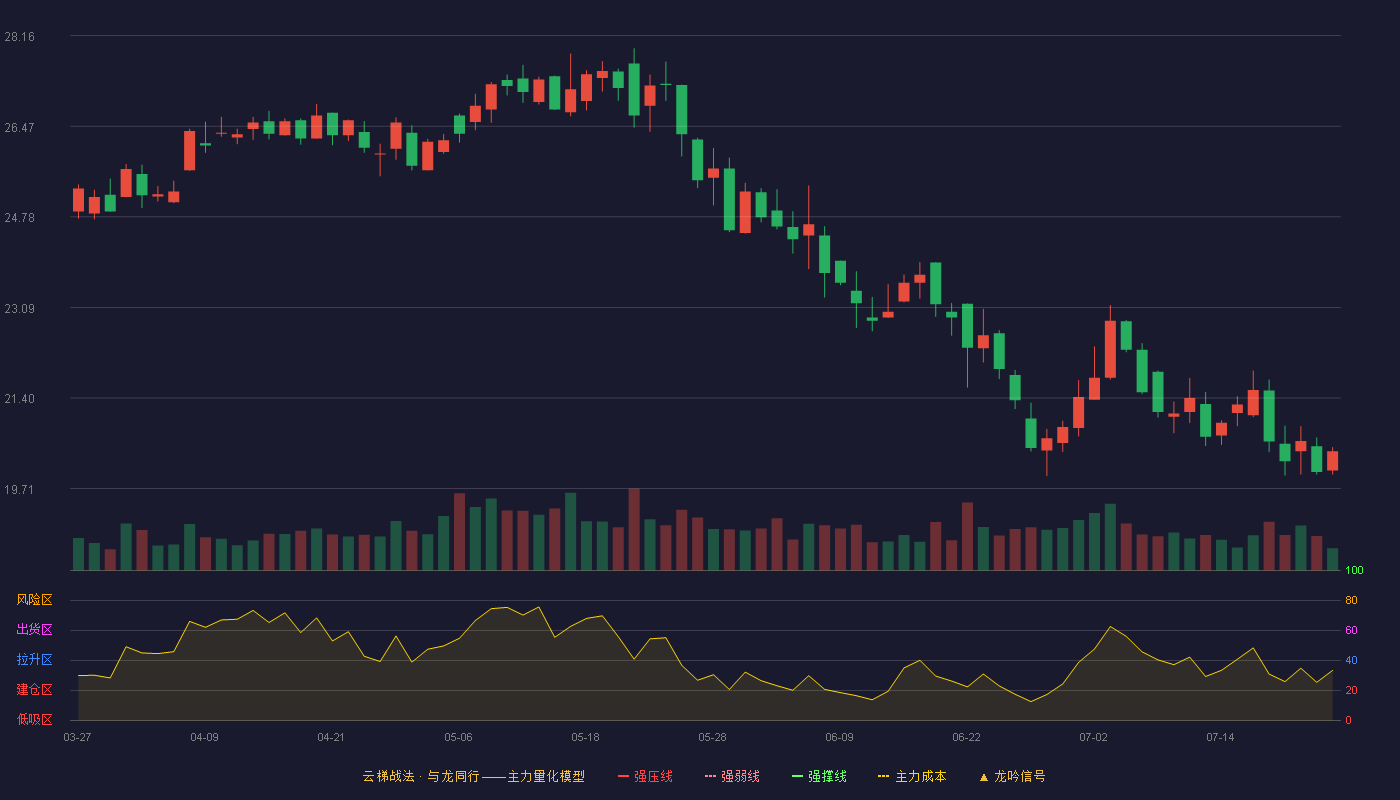Click the green 100 indicator scale label

coord(1354,571)
